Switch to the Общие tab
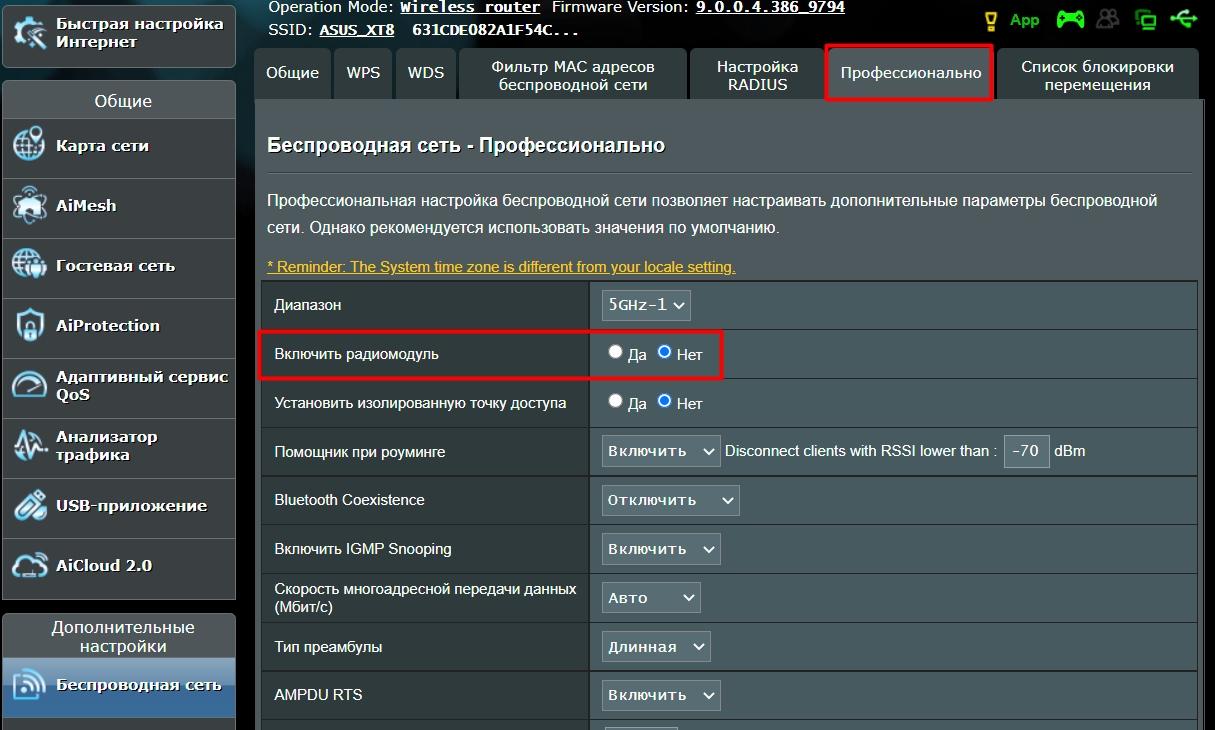This screenshot has height=730, width=1215. point(293,74)
